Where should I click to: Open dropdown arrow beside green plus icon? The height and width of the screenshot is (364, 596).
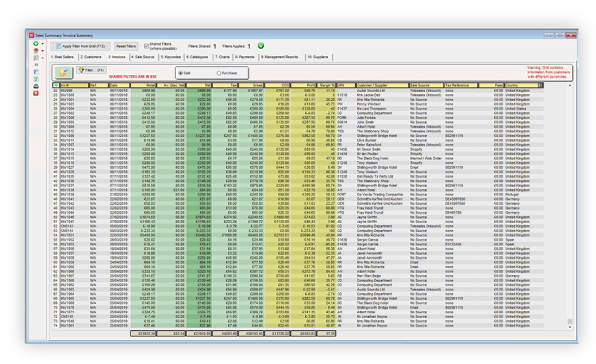tap(42, 44)
